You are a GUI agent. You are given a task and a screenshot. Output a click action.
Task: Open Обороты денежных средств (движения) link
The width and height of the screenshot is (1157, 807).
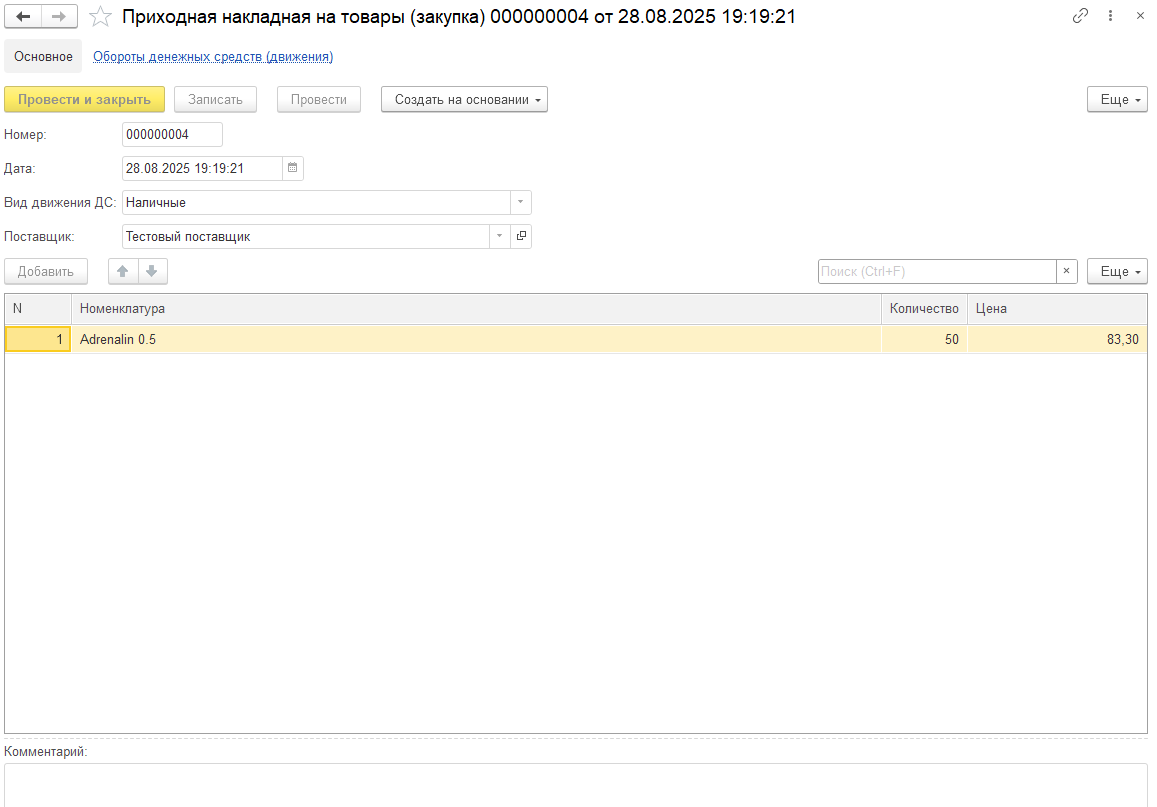pyautogui.click(x=213, y=56)
